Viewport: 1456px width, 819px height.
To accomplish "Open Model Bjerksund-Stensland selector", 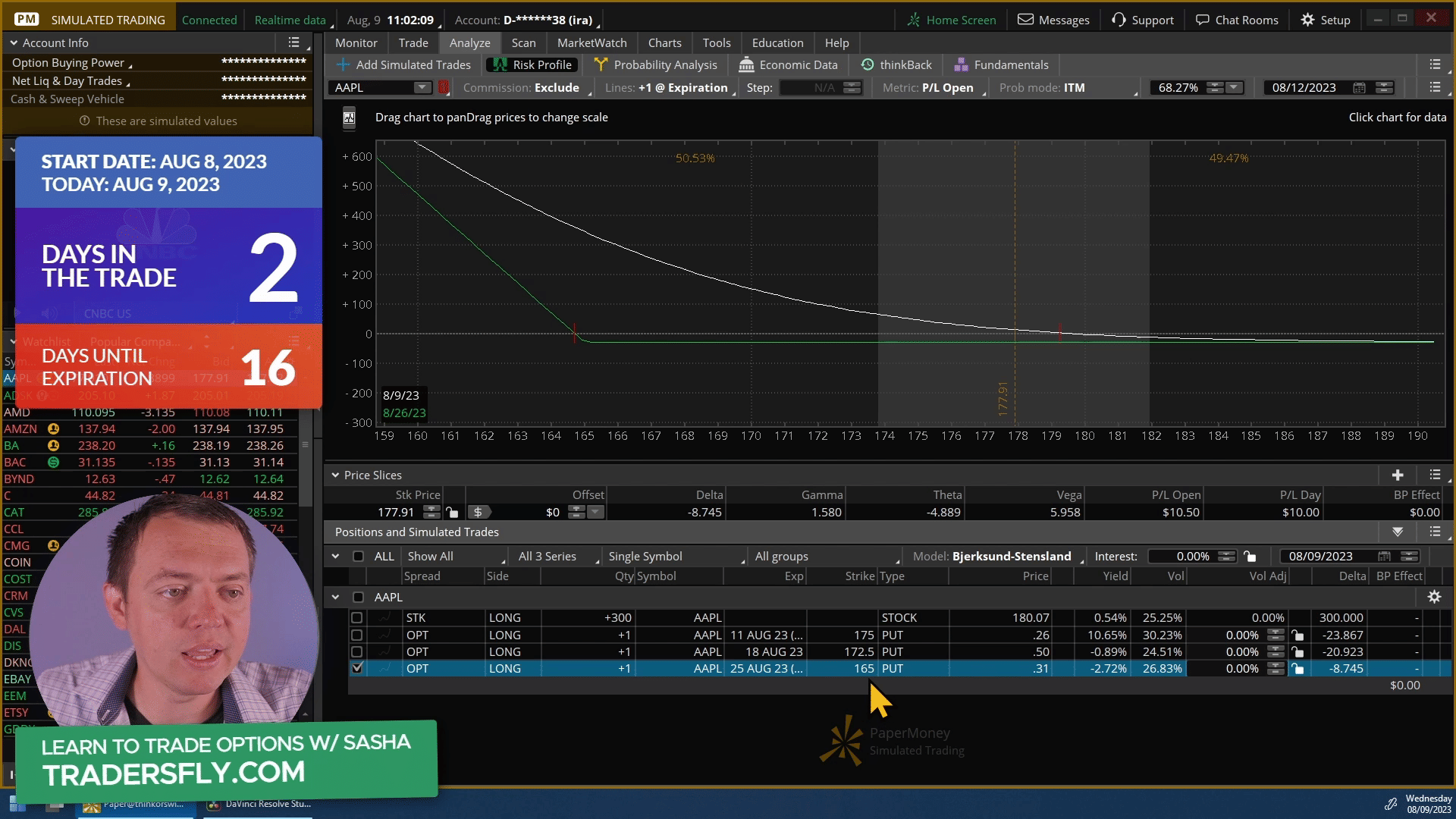I will coord(999,557).
